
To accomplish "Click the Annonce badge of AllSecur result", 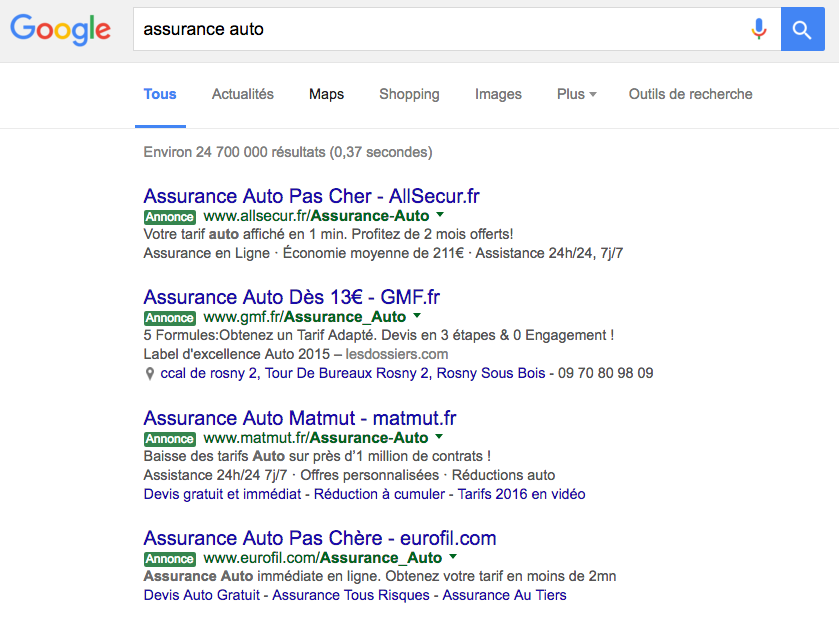I will [170, 217].
